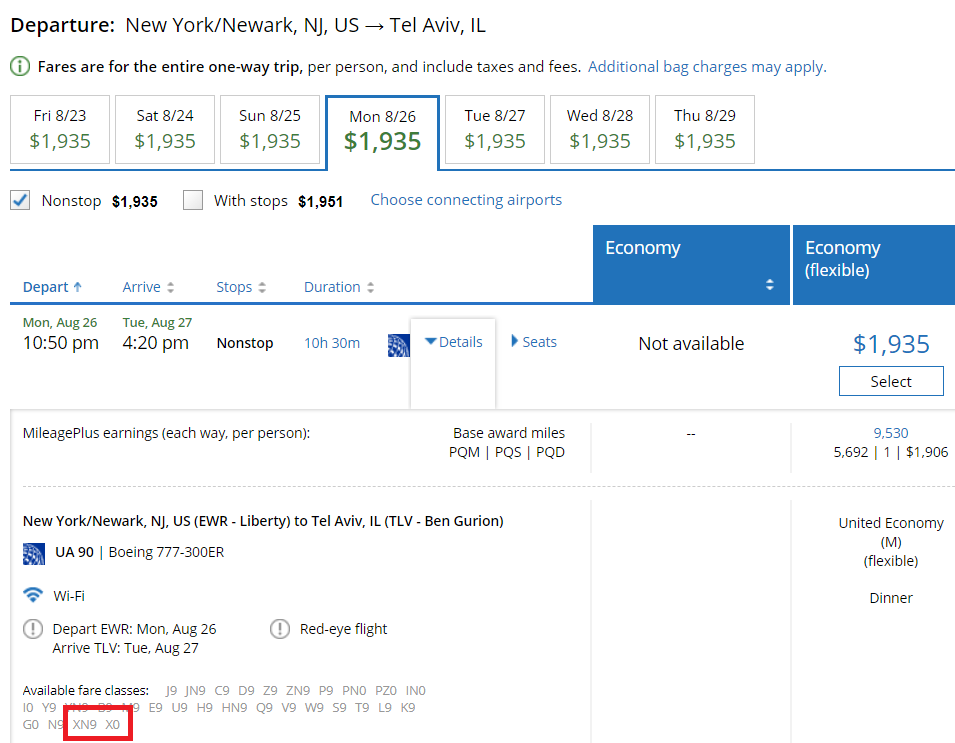Enable the With stops checkbox
The image size is (955, 743).
point(193,200)
